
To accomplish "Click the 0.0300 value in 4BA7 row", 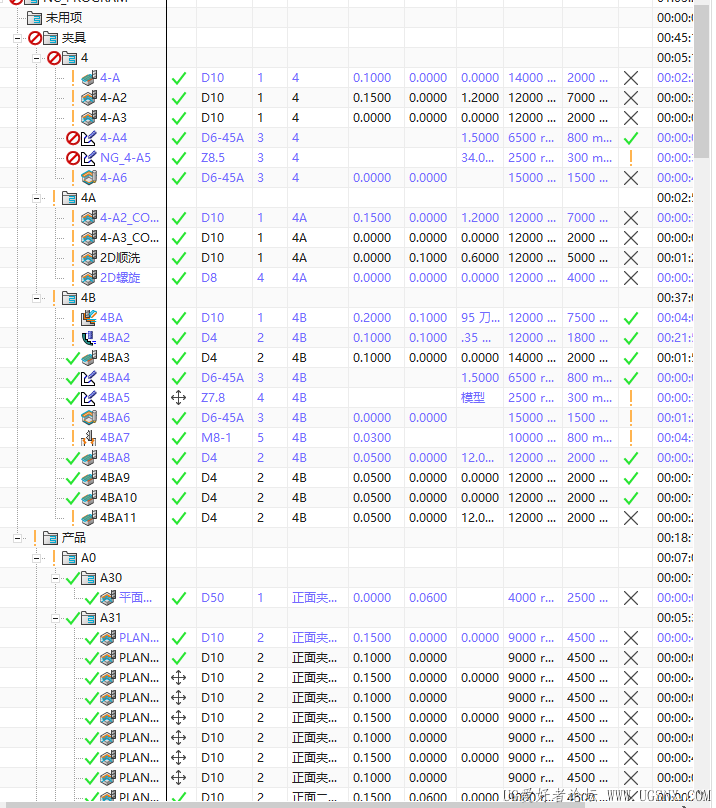I will pyautogui.click(x=372, y=438).
